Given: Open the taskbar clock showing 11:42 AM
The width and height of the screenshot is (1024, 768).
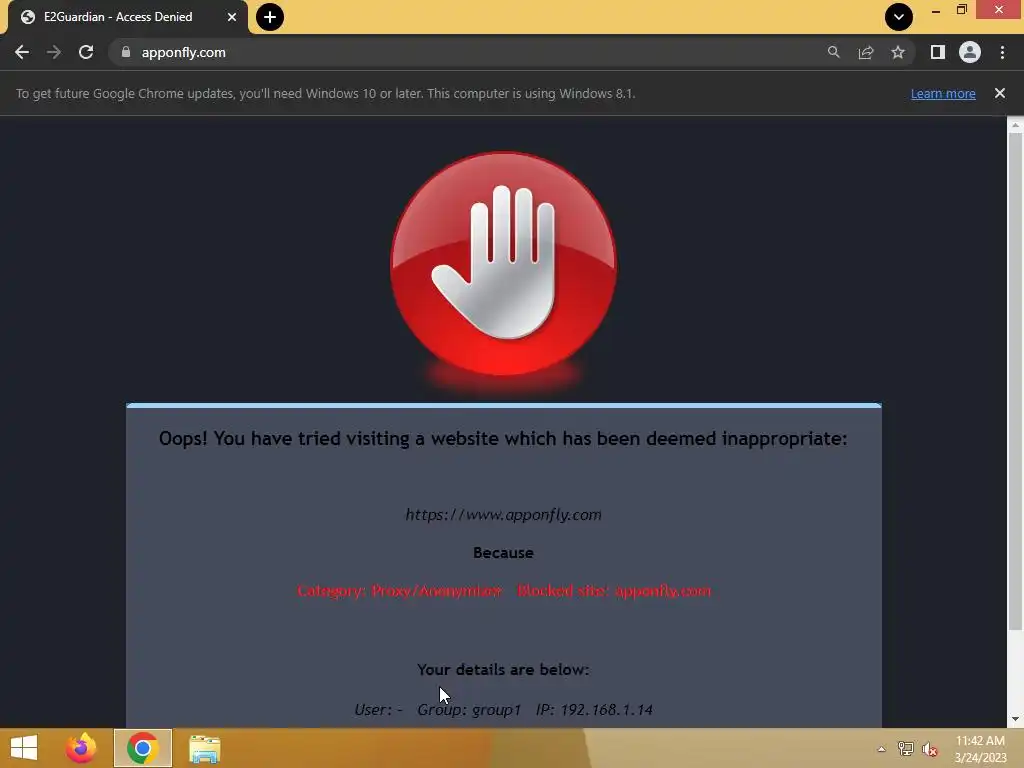Looking at the screenshot, I should pos(980,749).
